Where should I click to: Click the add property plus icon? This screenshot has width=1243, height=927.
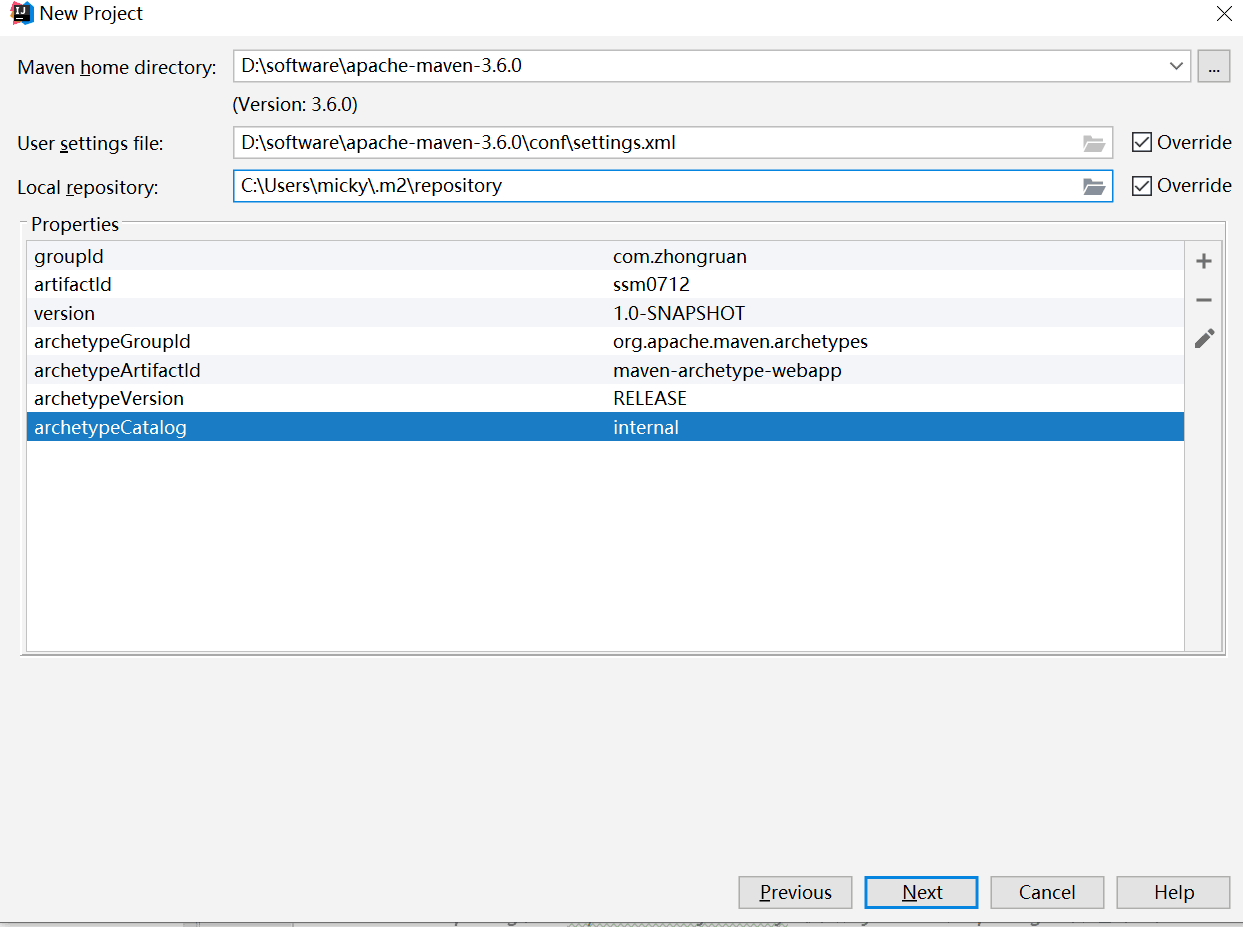tap(1204, 262)
